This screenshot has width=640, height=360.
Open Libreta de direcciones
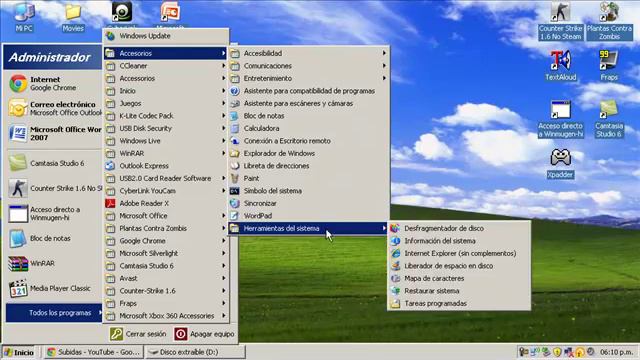pyautogui.click(x=308, y=166)
